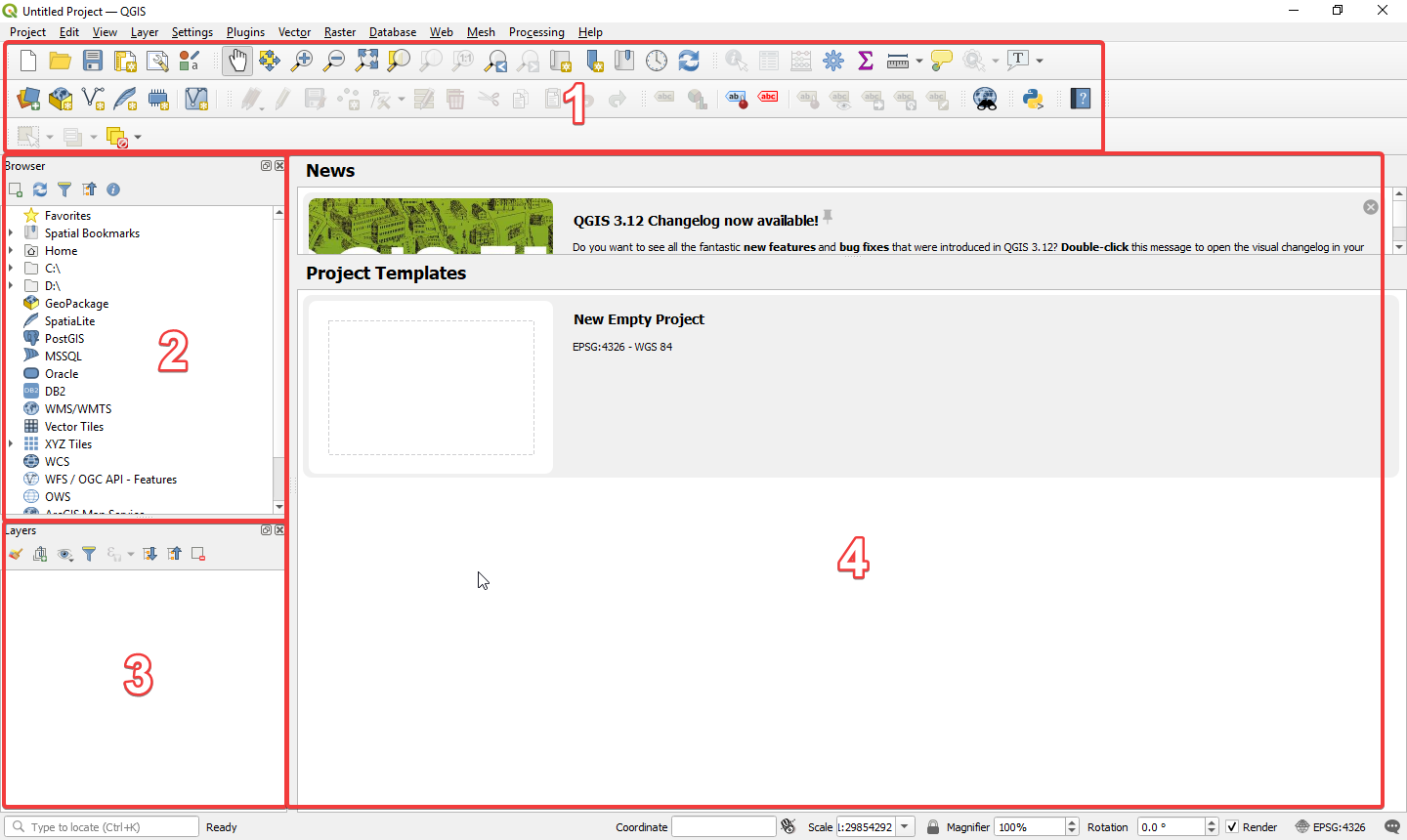Open the New Print Layout tool

pos(125,61)
